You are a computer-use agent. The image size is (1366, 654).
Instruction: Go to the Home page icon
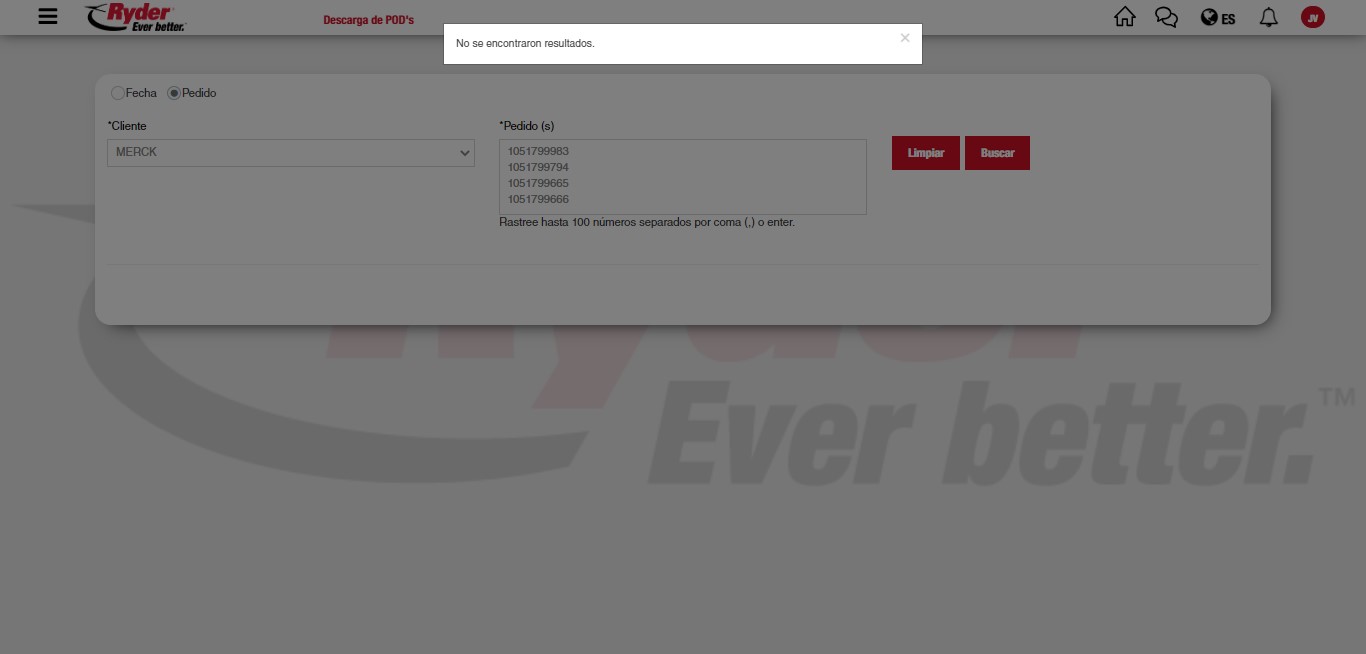1125,17
